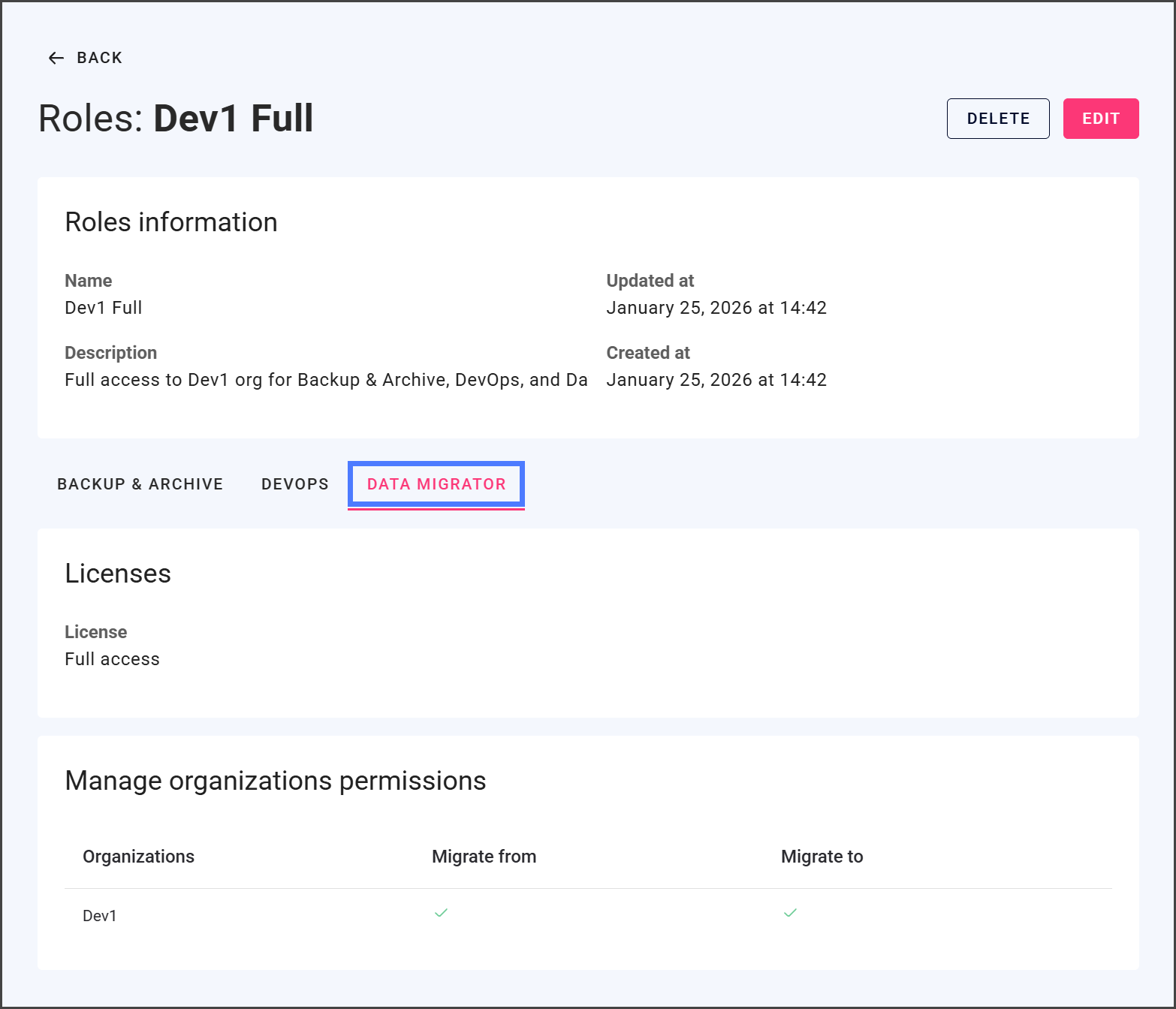
Task: Select the Data Migrator tab
Action: click(x=436, y=484)
